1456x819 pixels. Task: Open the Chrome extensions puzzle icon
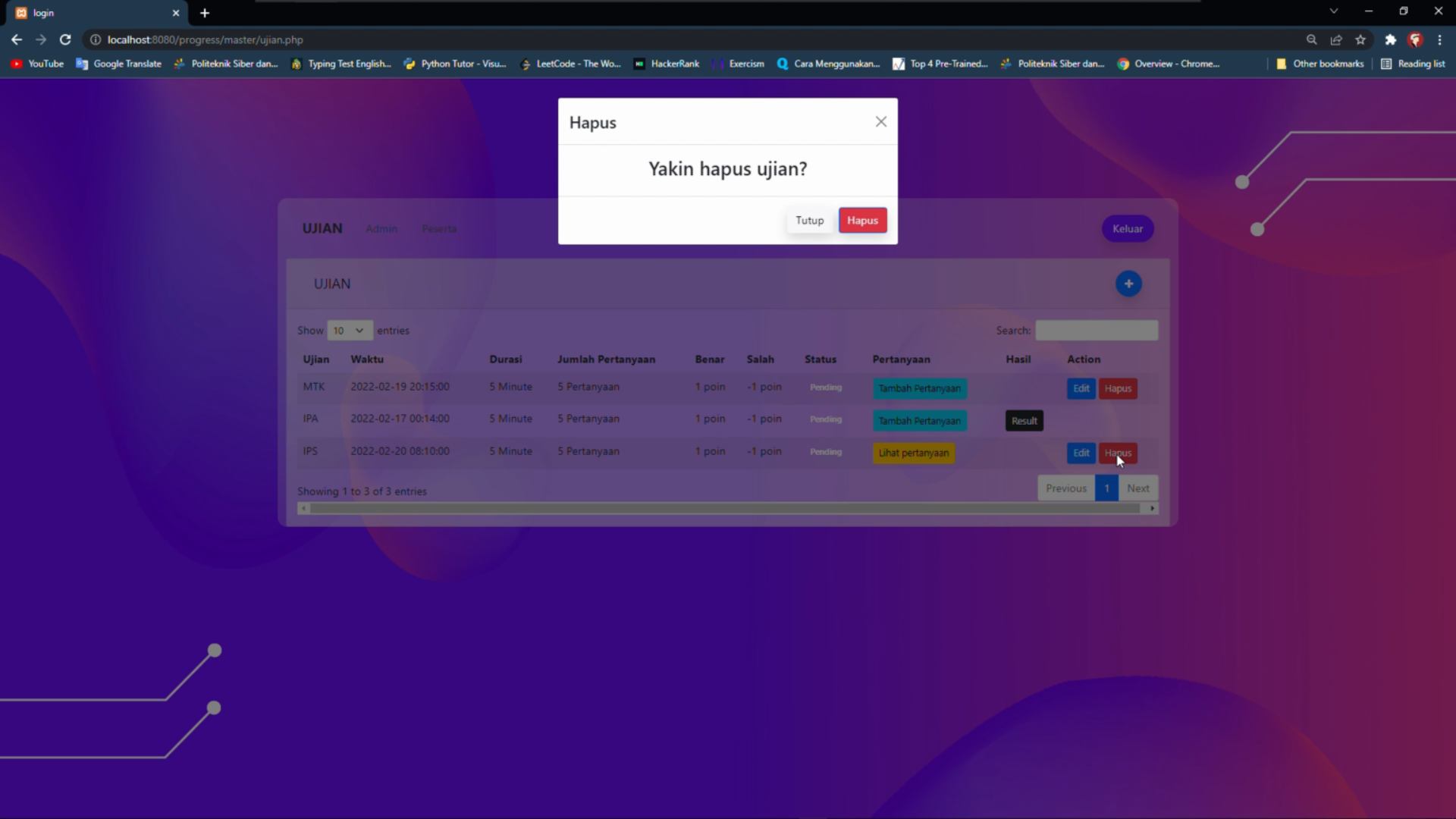[1390, 39]
